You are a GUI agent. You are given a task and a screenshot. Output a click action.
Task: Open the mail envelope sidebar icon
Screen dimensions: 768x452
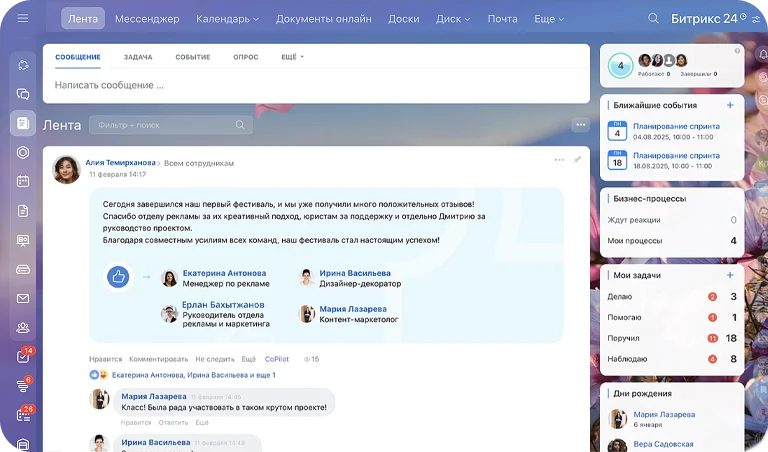[23, 299]
